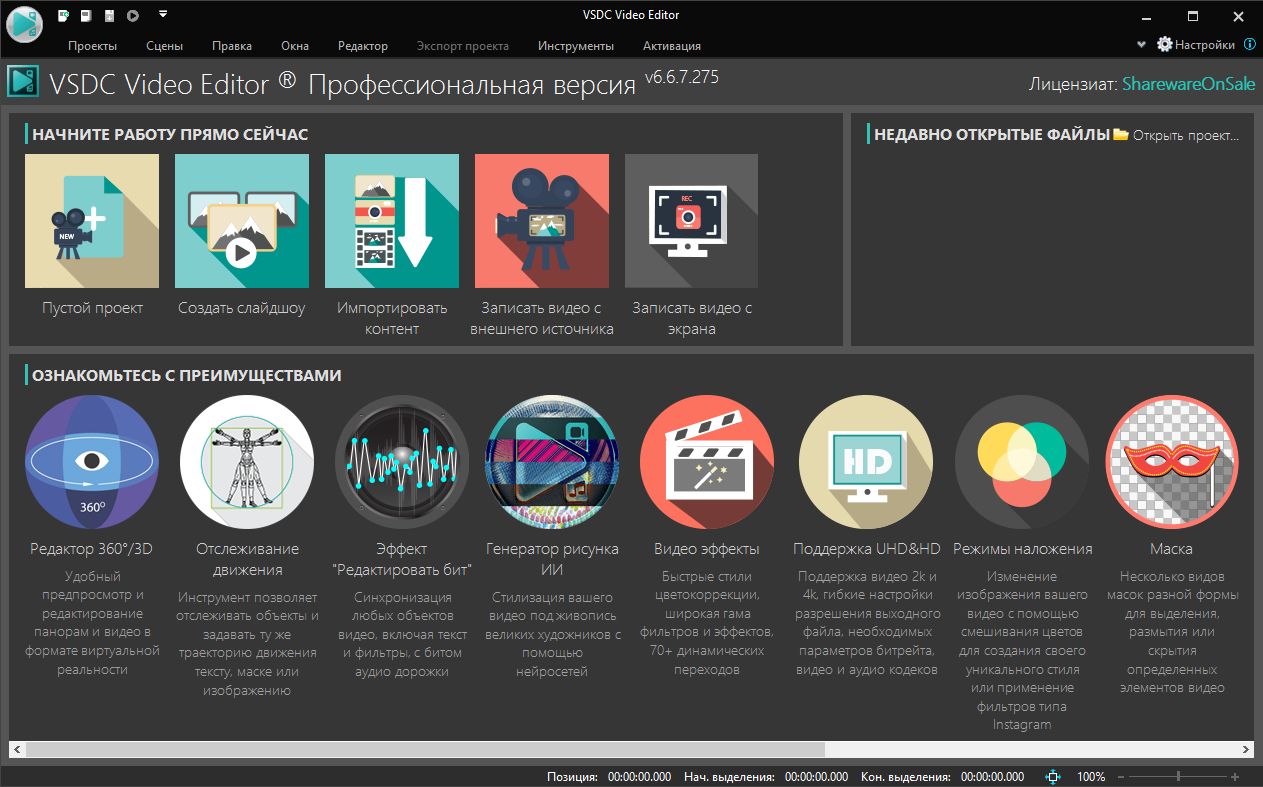Click the blue info icon
This screenshot has width=1263, height=787.
coord(1249,45)
